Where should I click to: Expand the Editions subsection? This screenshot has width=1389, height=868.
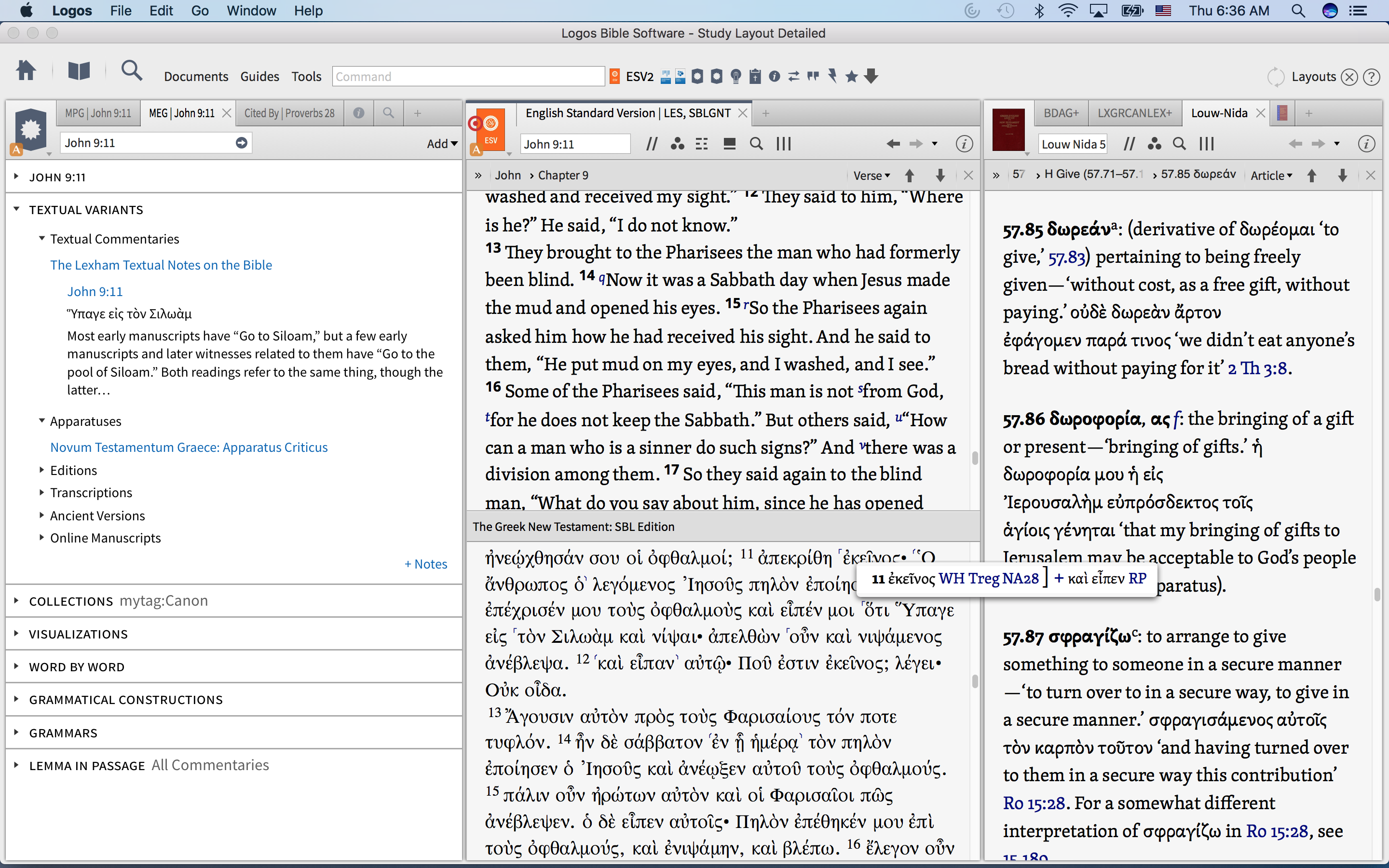pyautogui.click(x=41, y=470)
